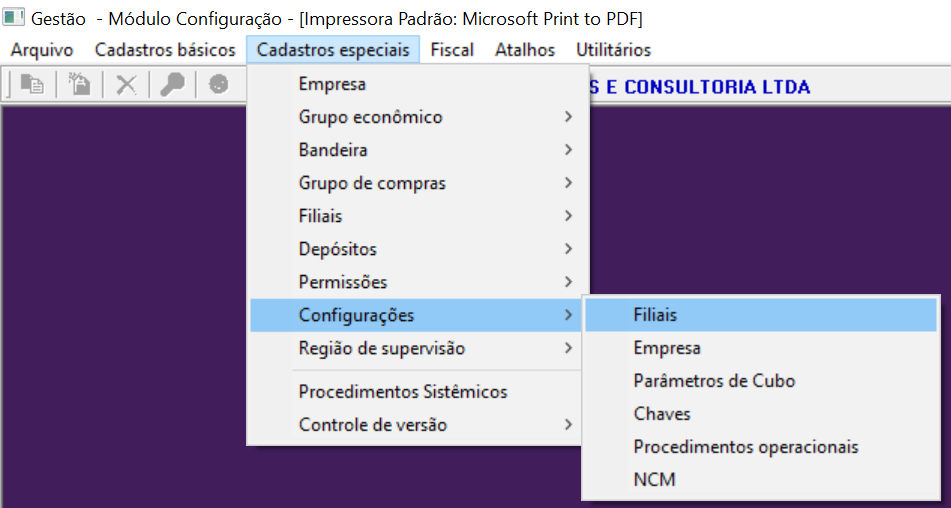Expand the Bandeira submenu arrow

(568, 150)
